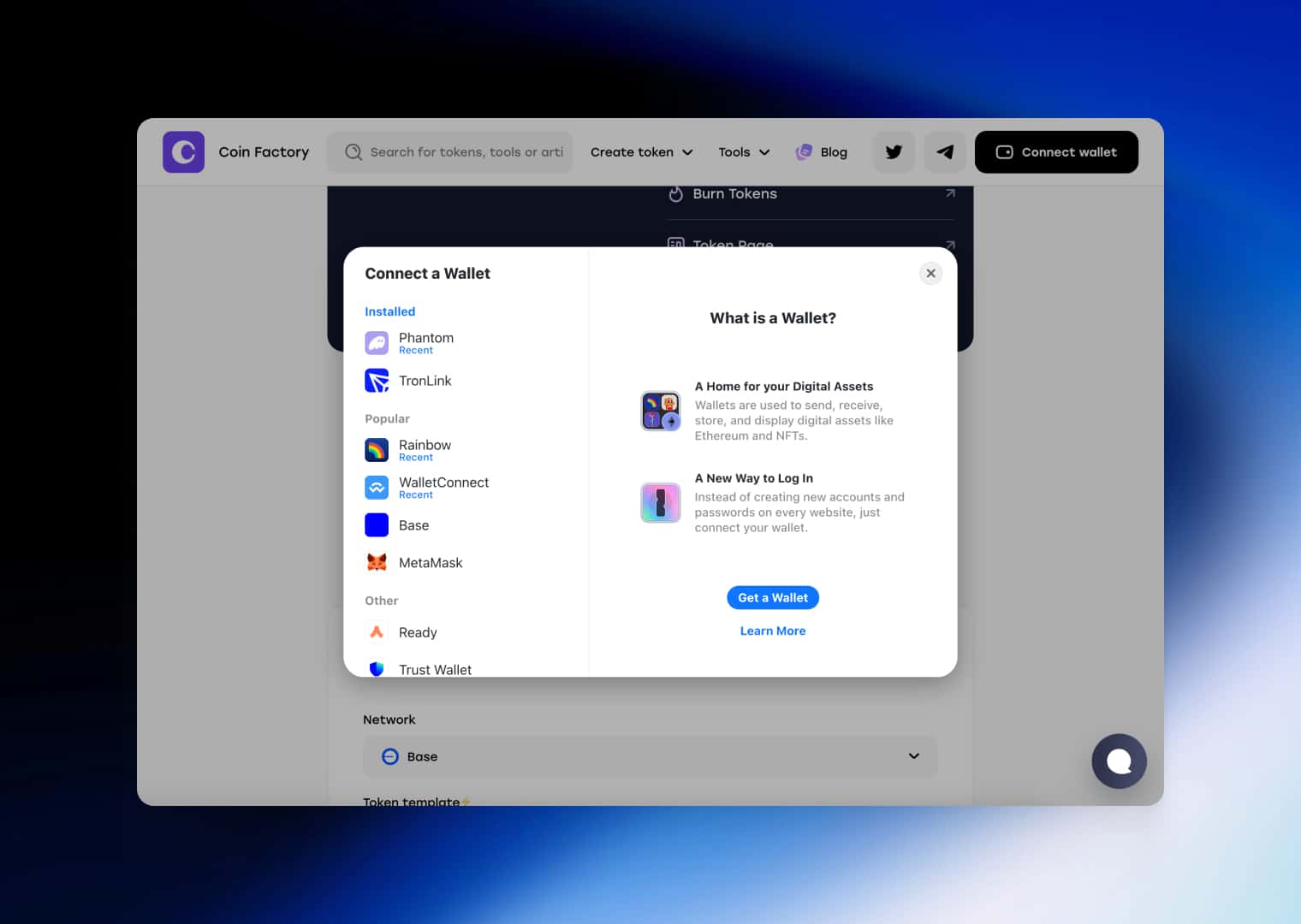The image size is (1301, 924).
Task: Click the MetaMask wallet name
Action: pyautogui.click(x=431, y=563)
